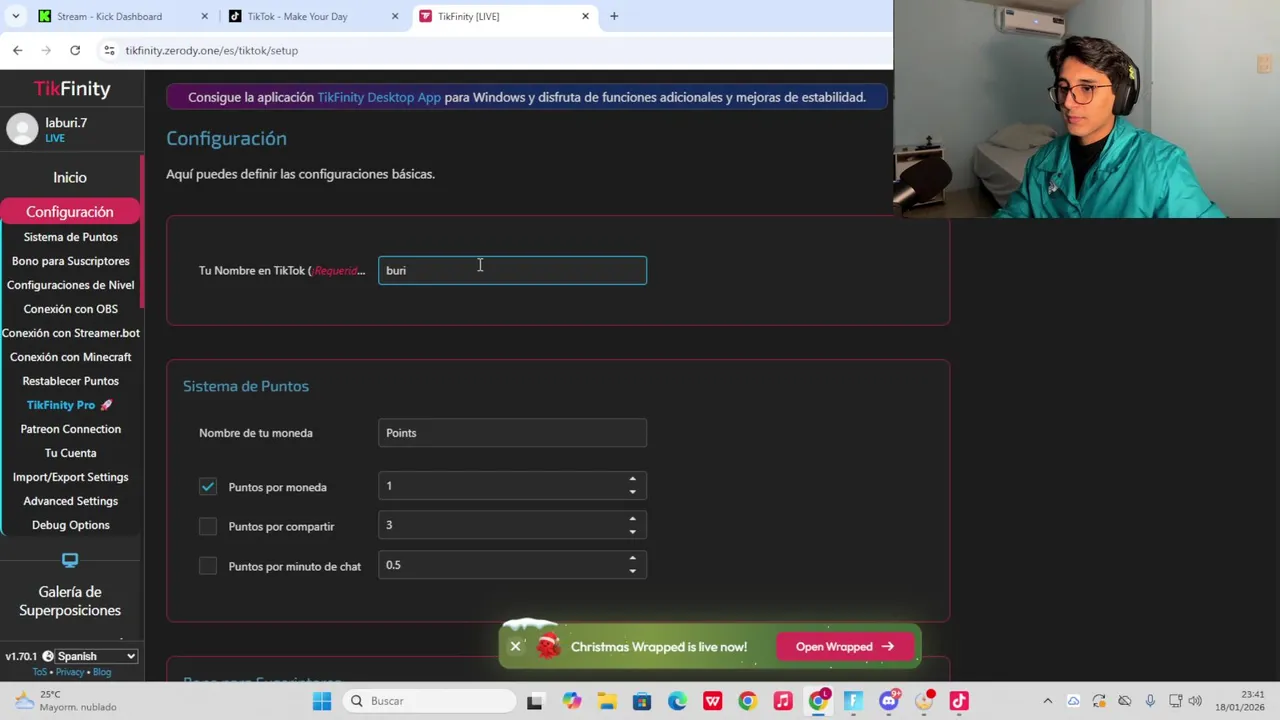Screen dimensions: 1280x720
Task: Click the OneDrive cloud tray icon
Action: [1073, 701]
